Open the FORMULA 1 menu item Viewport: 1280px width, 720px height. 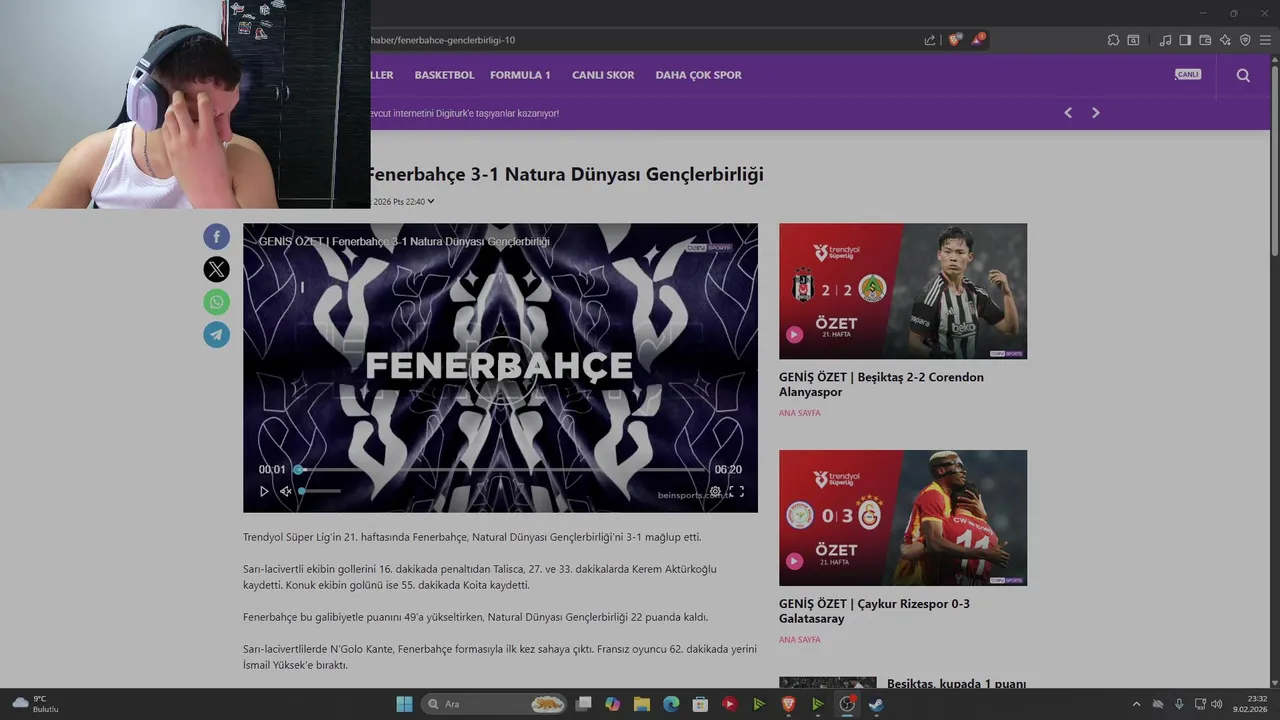[x=520, y=75]
